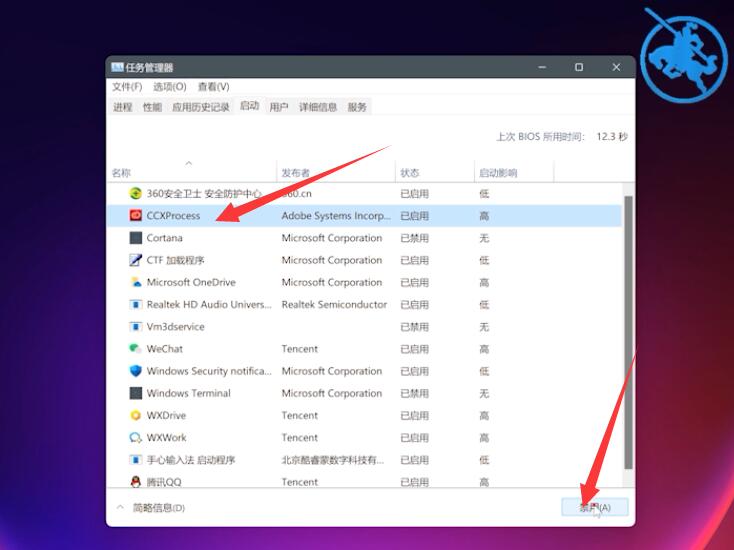Select 腾讯QQ row text

pyautogui.click(x=164, y=482)
